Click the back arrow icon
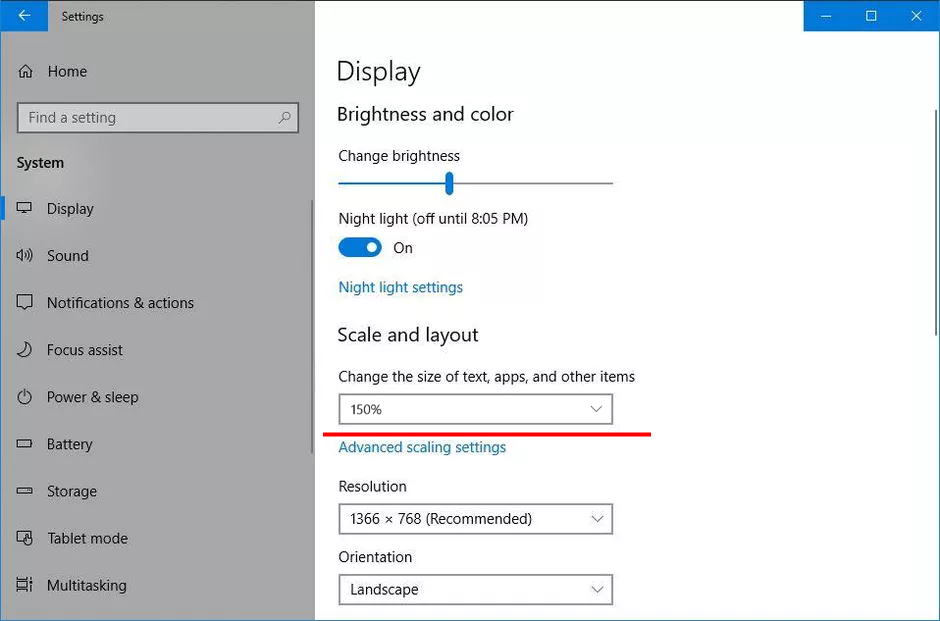This screenshot has height=621, width=940. pyautogui.click(x=24, y=16)
